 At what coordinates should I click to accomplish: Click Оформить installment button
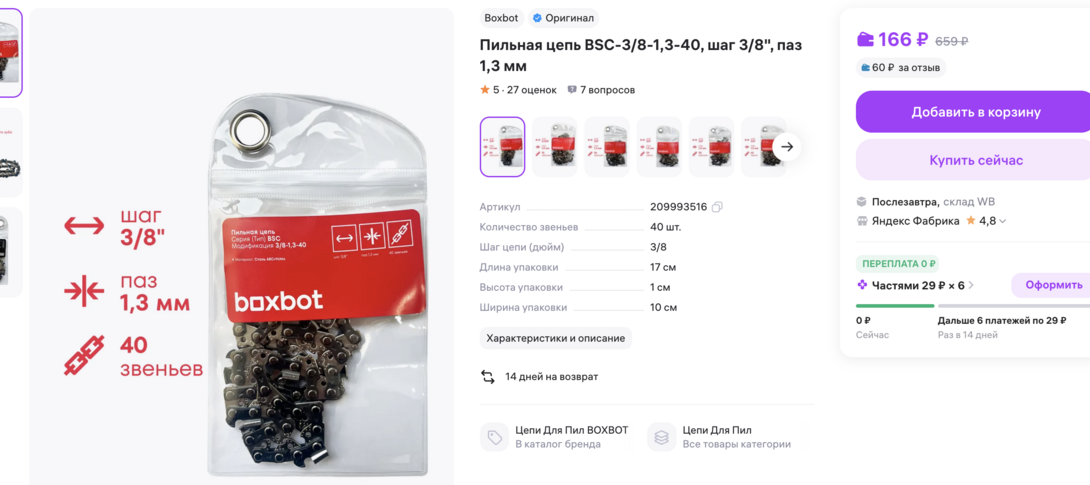point(1053,285)
